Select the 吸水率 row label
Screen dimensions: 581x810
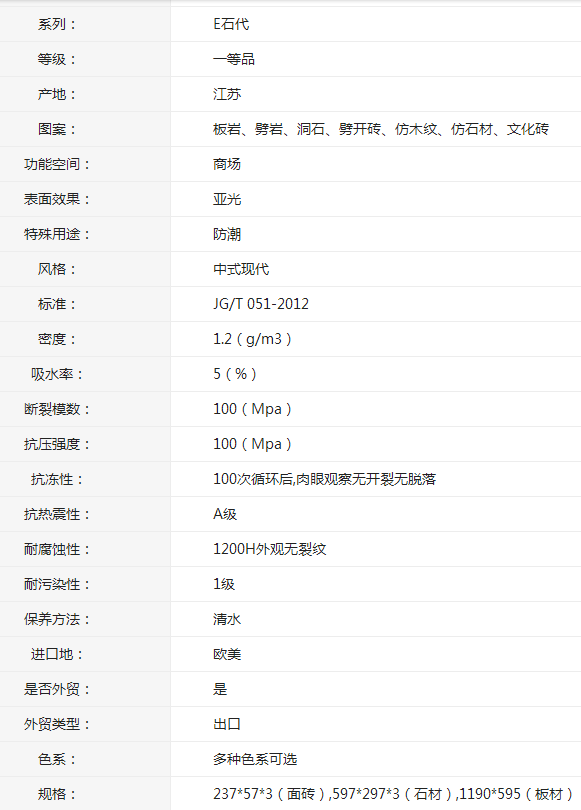[x=56, y=374]
